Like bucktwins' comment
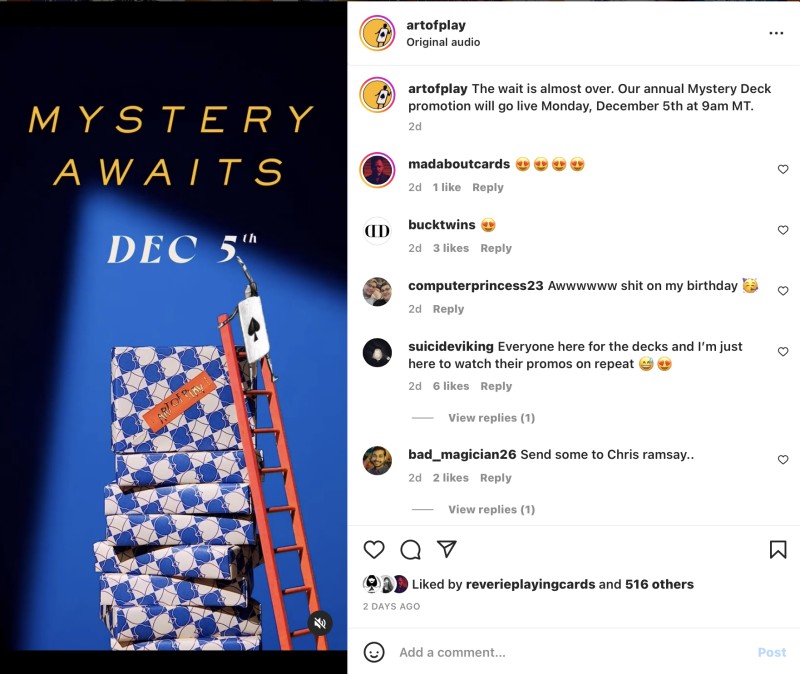Image resolution: width=800 pixels, height=674 pixels. (783, 230)
